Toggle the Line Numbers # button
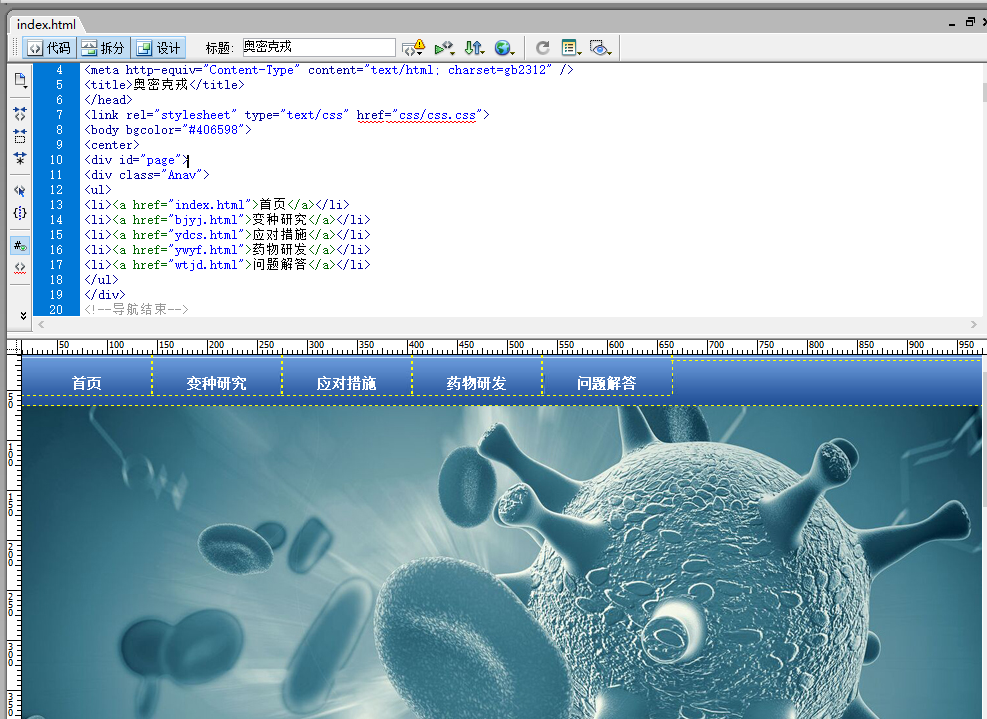987x719 pixels. [x=20, y=246]
